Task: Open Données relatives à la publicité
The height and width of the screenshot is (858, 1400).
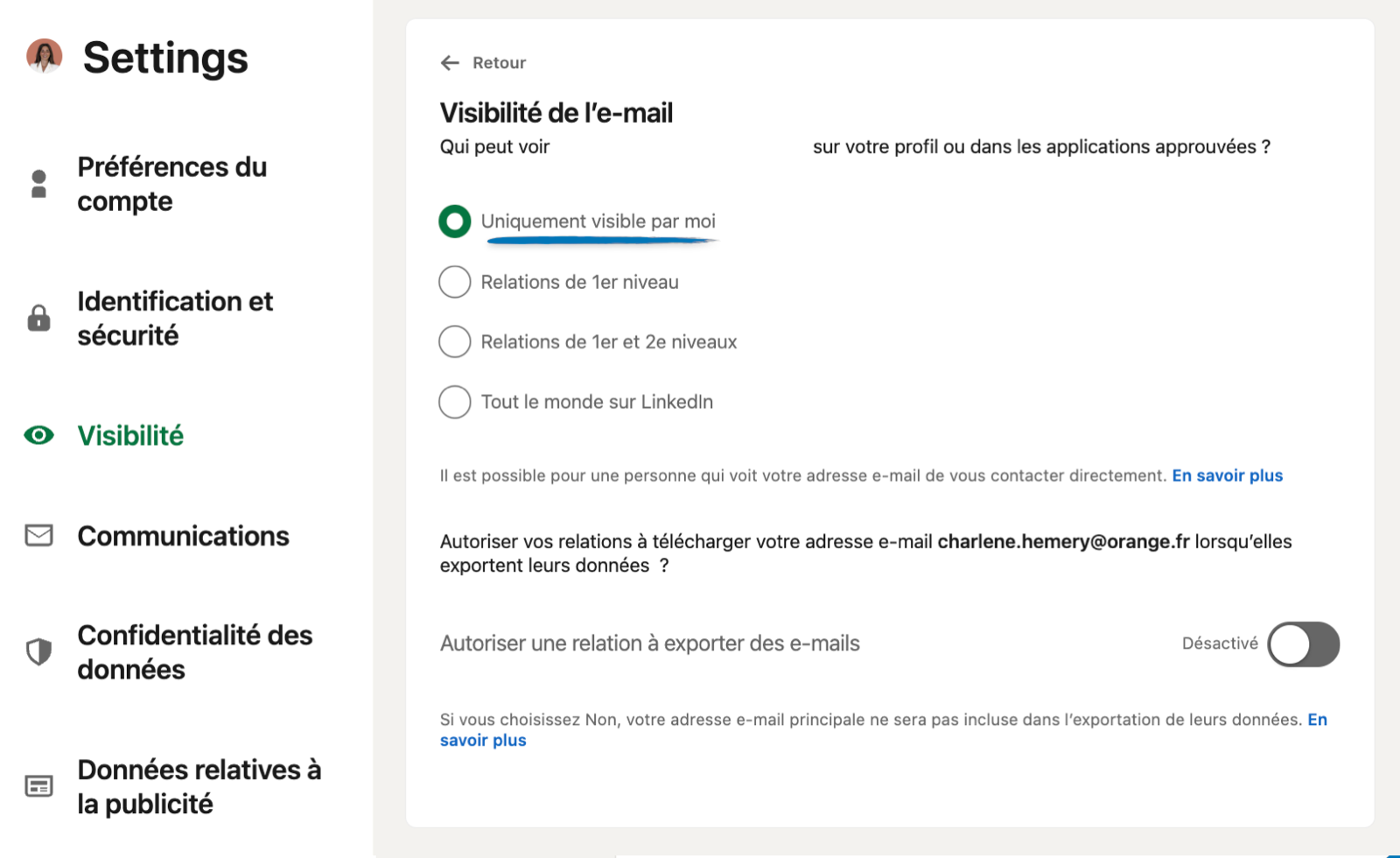Action: (199, 786)
